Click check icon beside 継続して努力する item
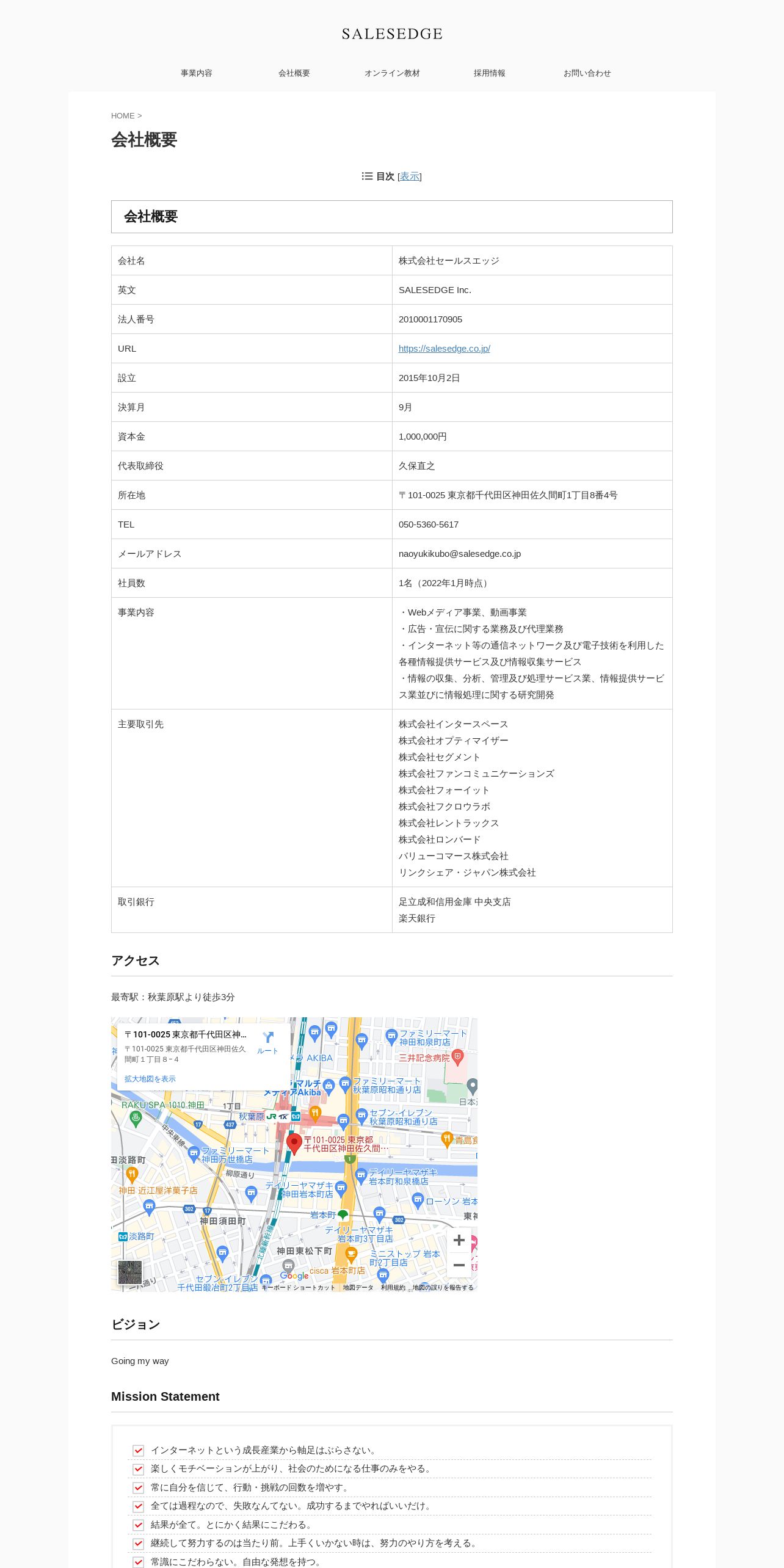The image size is (784, 1568). pos(139,1544)
